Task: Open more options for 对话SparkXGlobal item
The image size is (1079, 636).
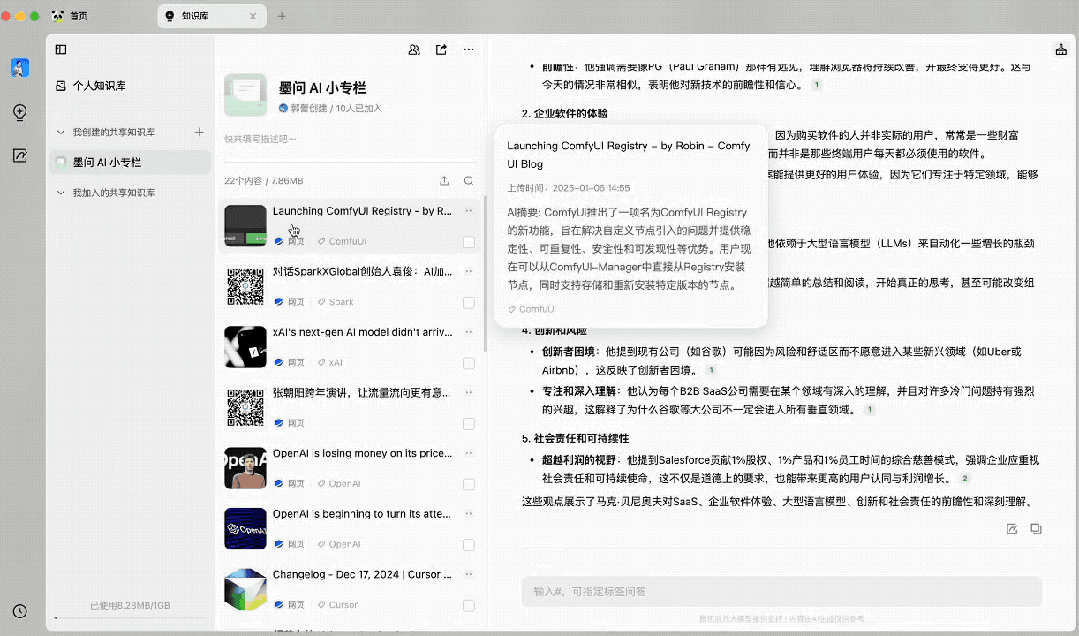Action: click(x=469, y=271)
